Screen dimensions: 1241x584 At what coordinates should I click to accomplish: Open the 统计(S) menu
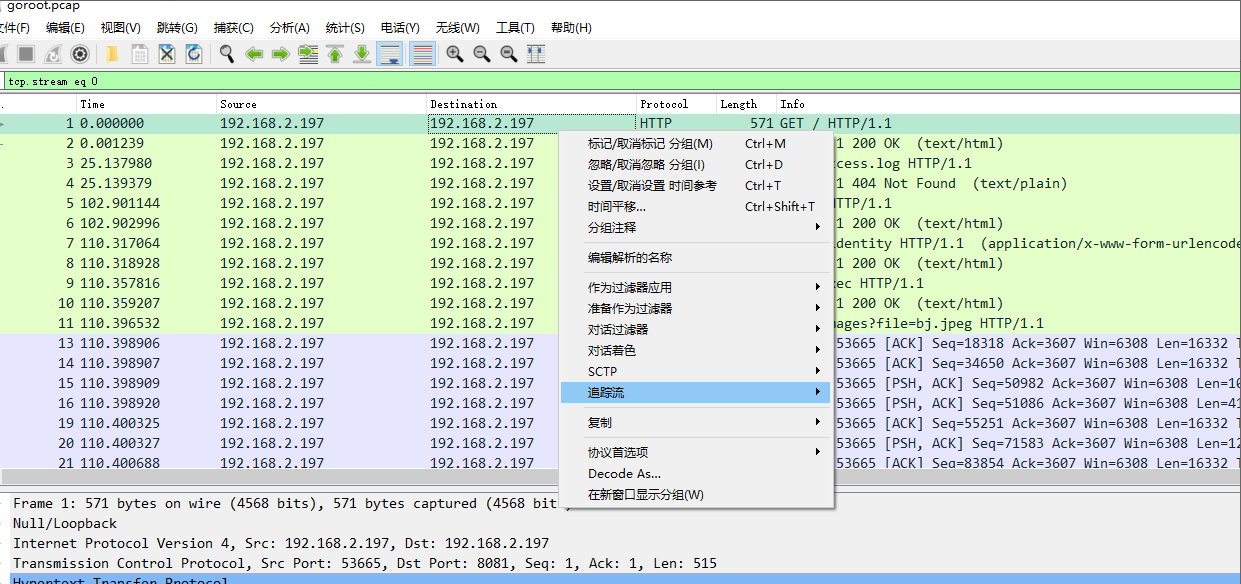click(345, 27)
